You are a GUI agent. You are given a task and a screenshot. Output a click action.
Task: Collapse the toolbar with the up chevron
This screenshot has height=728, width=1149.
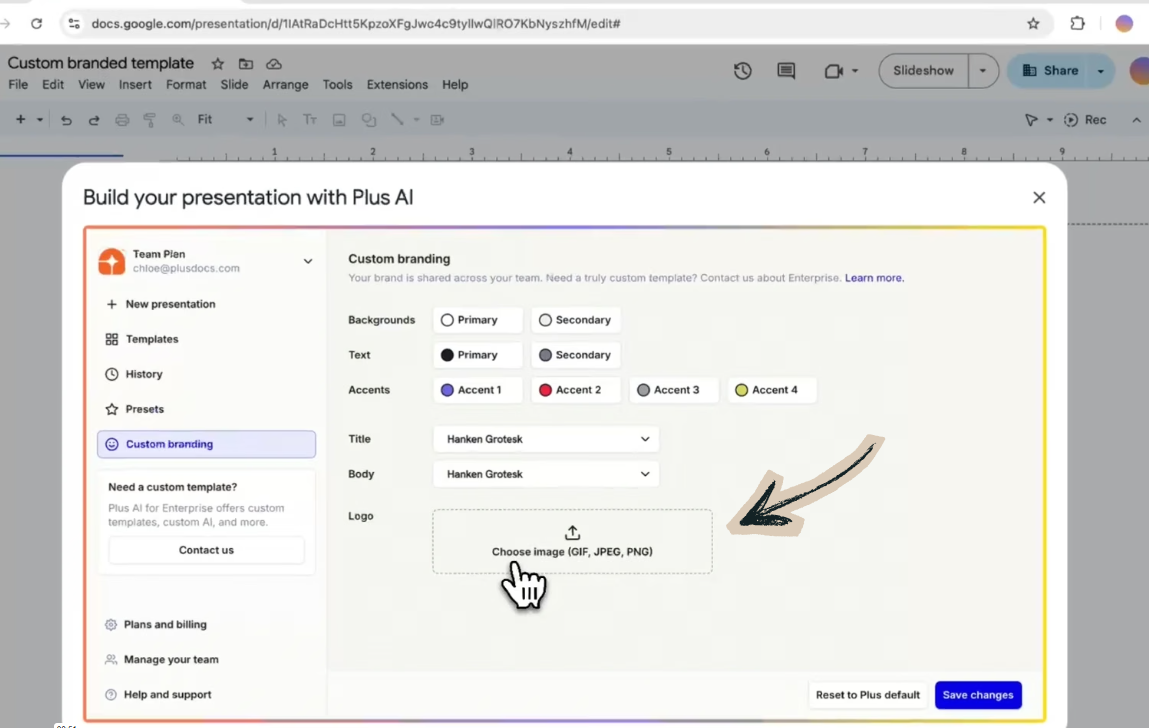[x=1136, y=120]
